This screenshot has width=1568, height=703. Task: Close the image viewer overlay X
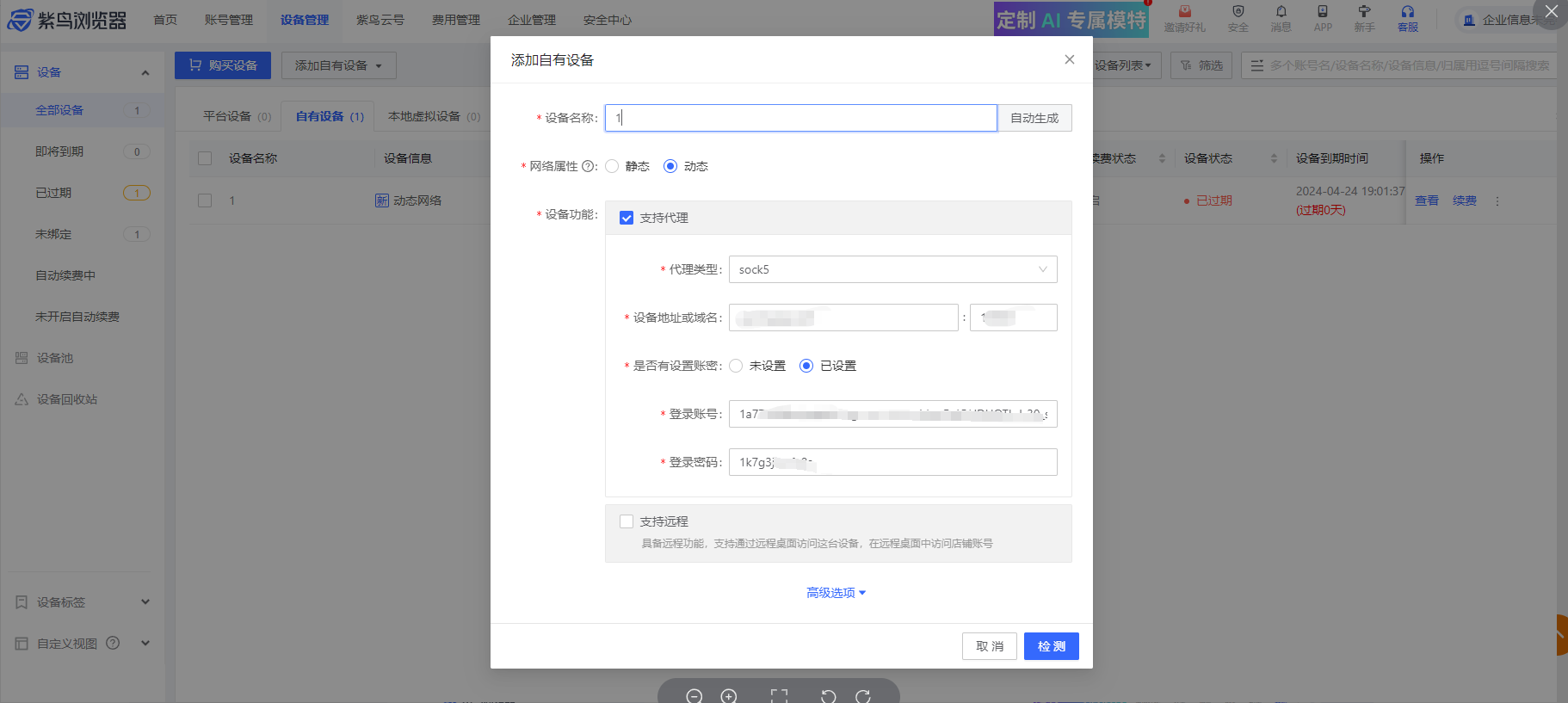point(1551,12)
